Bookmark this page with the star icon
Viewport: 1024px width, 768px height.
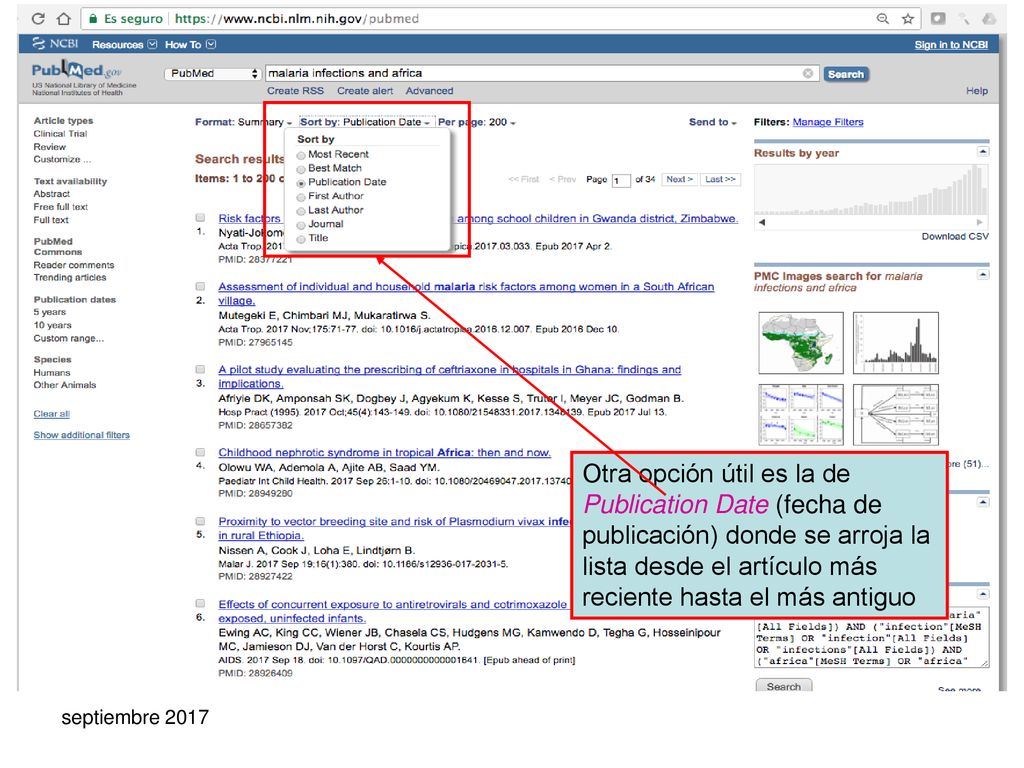[908, 19]
